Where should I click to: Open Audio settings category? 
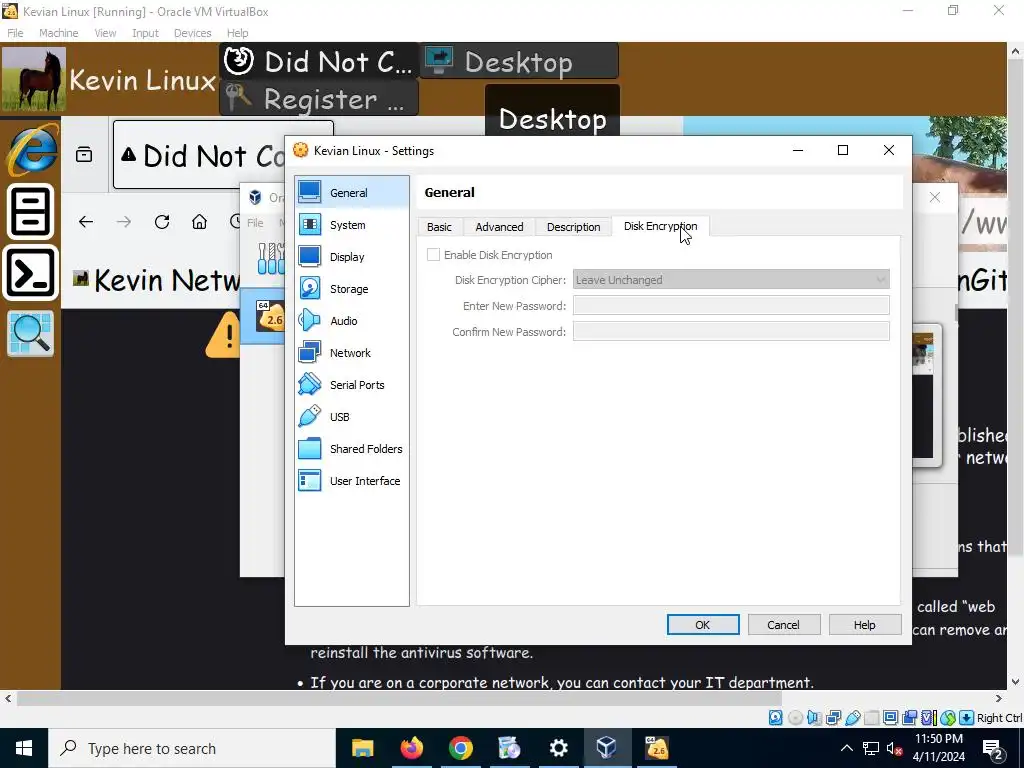(x=351, y=321)
